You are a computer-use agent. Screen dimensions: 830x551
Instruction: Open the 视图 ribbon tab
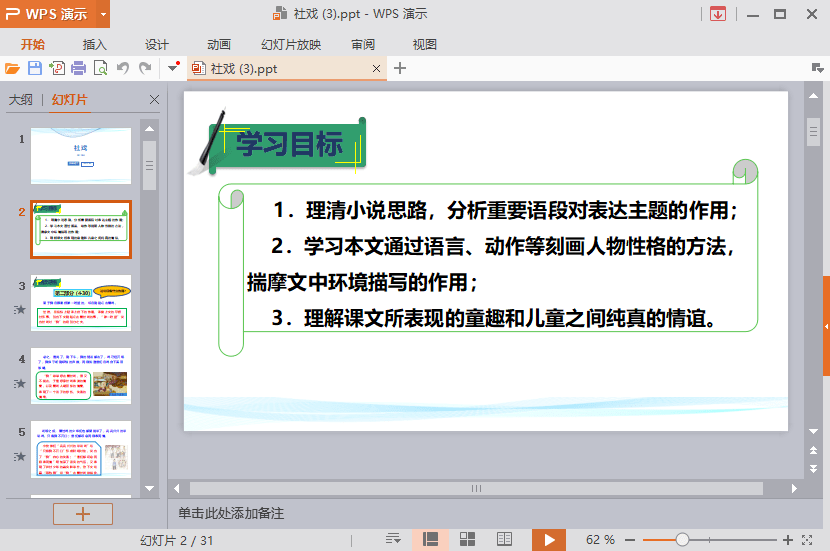pos(425,44)
